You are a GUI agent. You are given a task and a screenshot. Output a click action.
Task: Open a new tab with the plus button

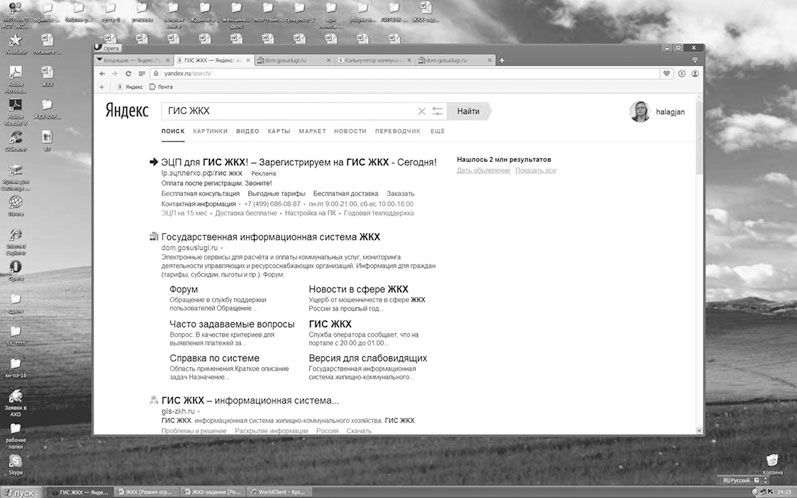[502, 60]
